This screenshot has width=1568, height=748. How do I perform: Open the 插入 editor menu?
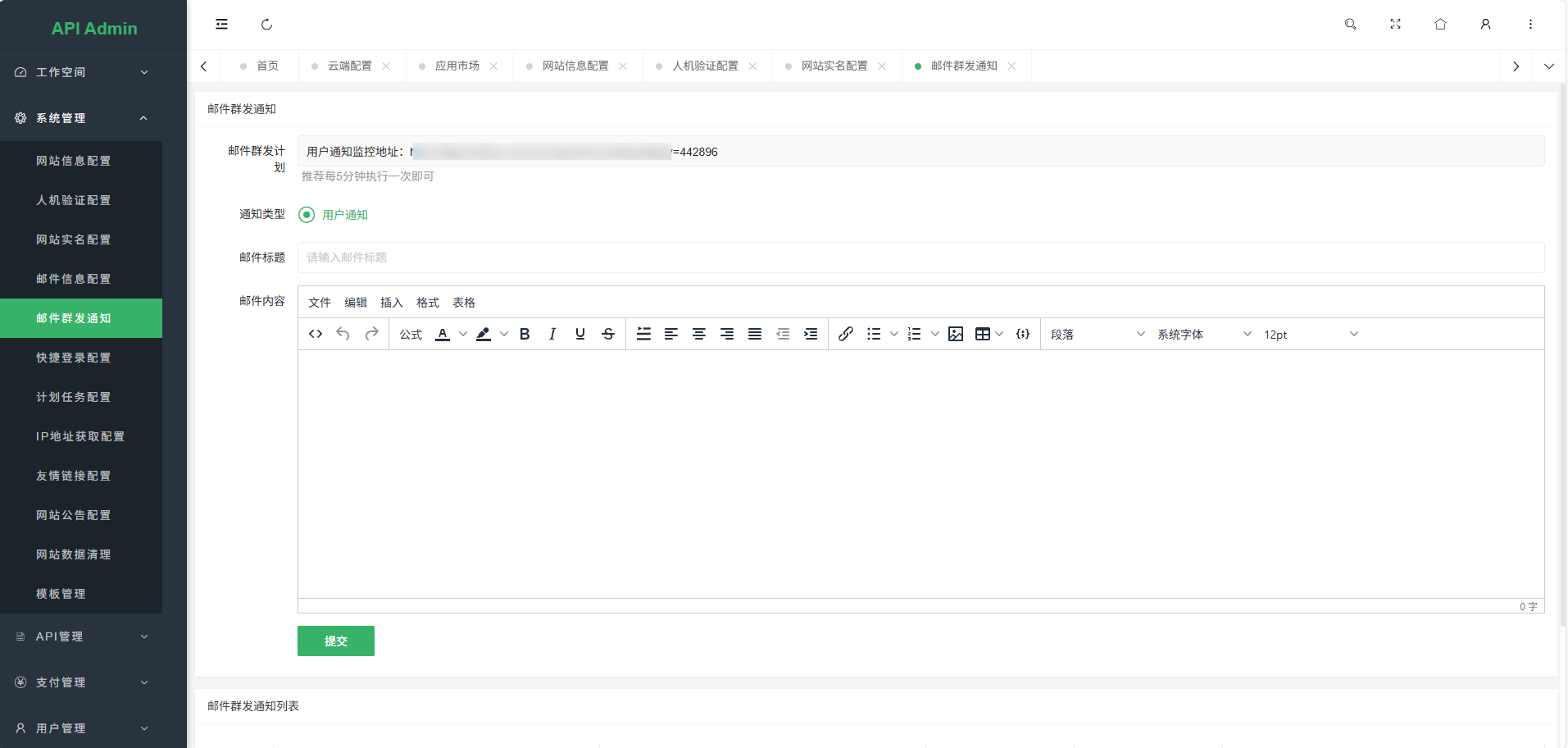coord(392,303)
